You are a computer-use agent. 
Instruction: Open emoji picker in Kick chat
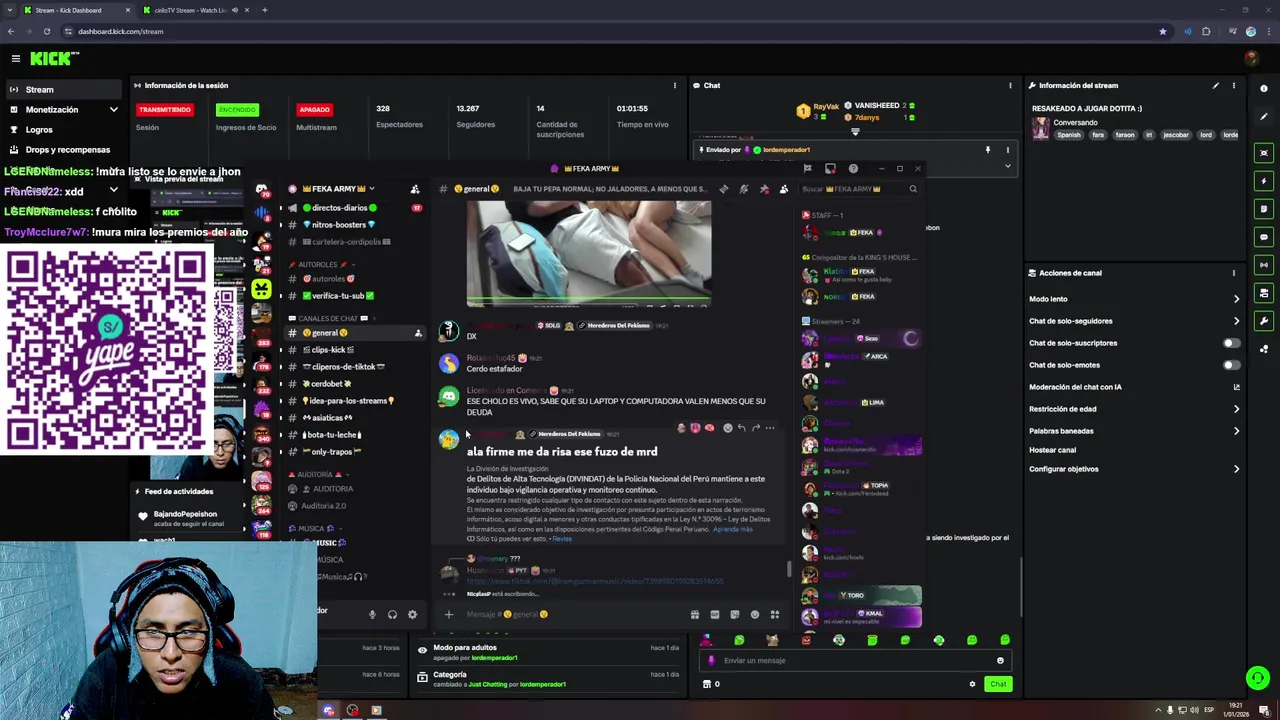coord(1000,660)
